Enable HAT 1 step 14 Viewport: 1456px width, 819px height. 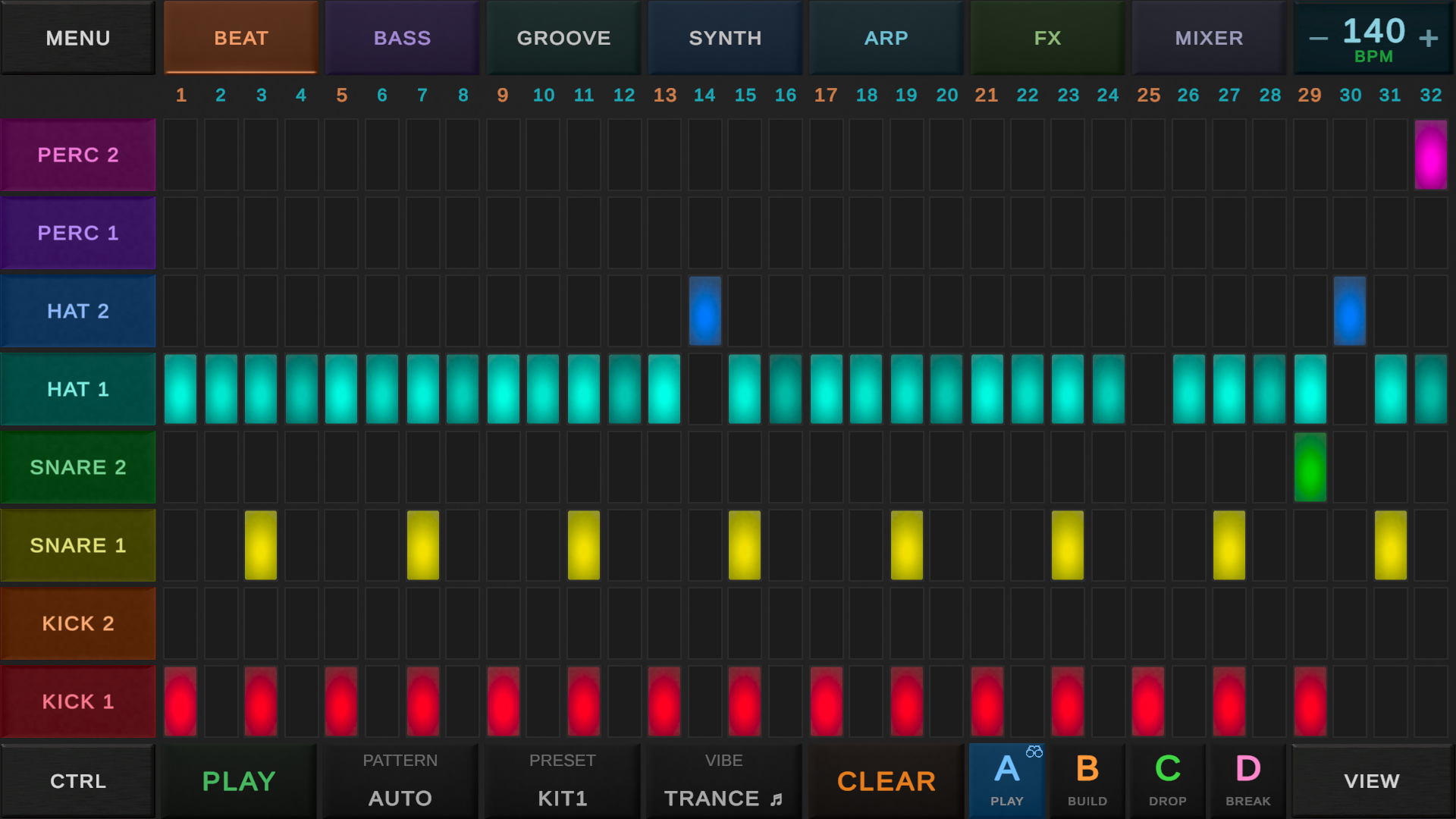[705, 389]
